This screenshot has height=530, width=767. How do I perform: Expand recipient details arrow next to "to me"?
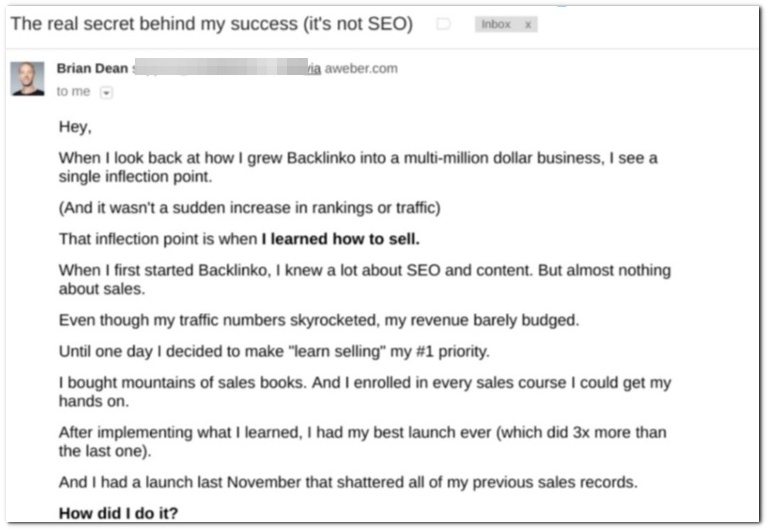pyautogui.click(x=107, y=92)
